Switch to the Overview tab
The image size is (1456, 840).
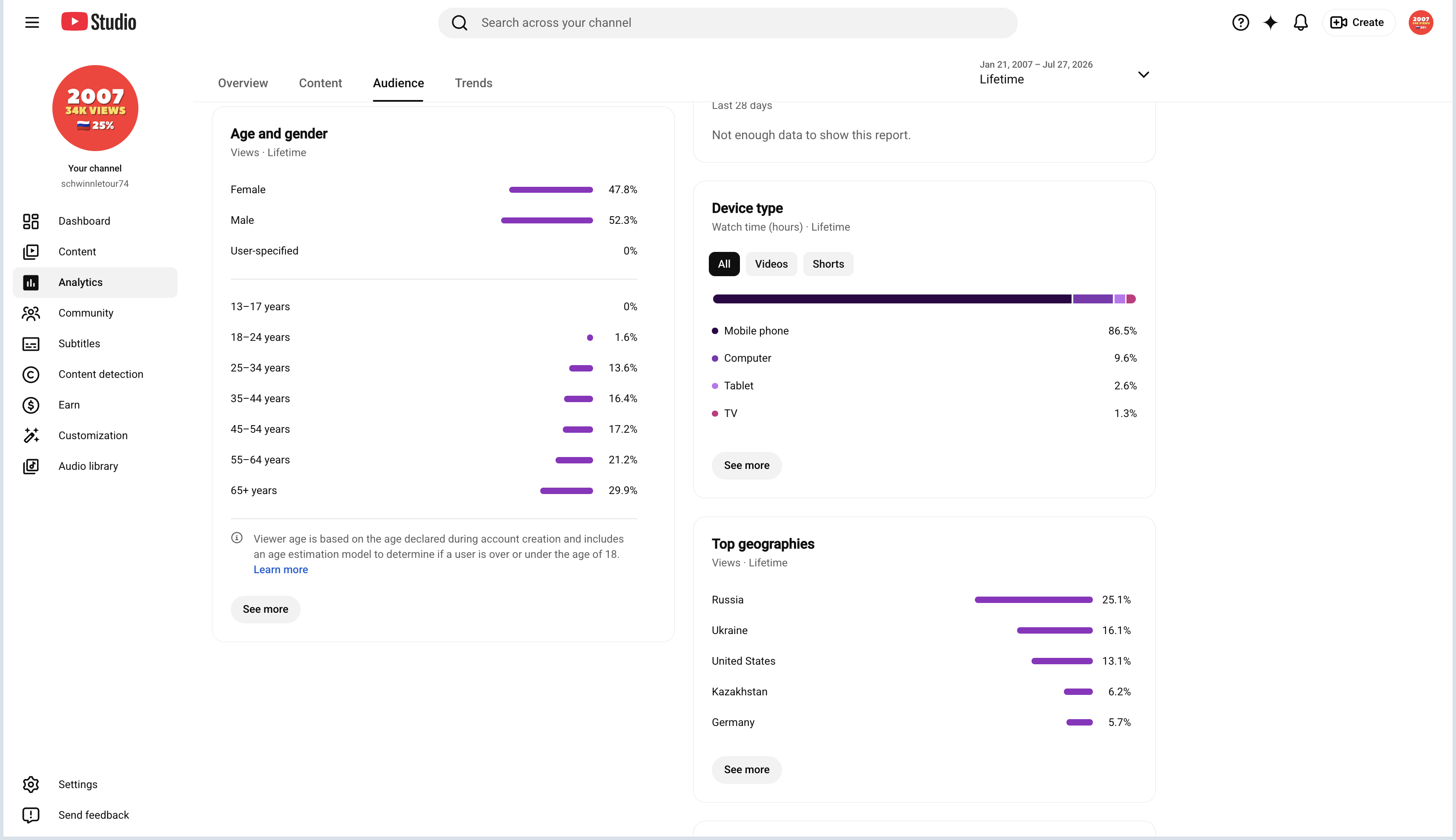click(x=243, y=83)
